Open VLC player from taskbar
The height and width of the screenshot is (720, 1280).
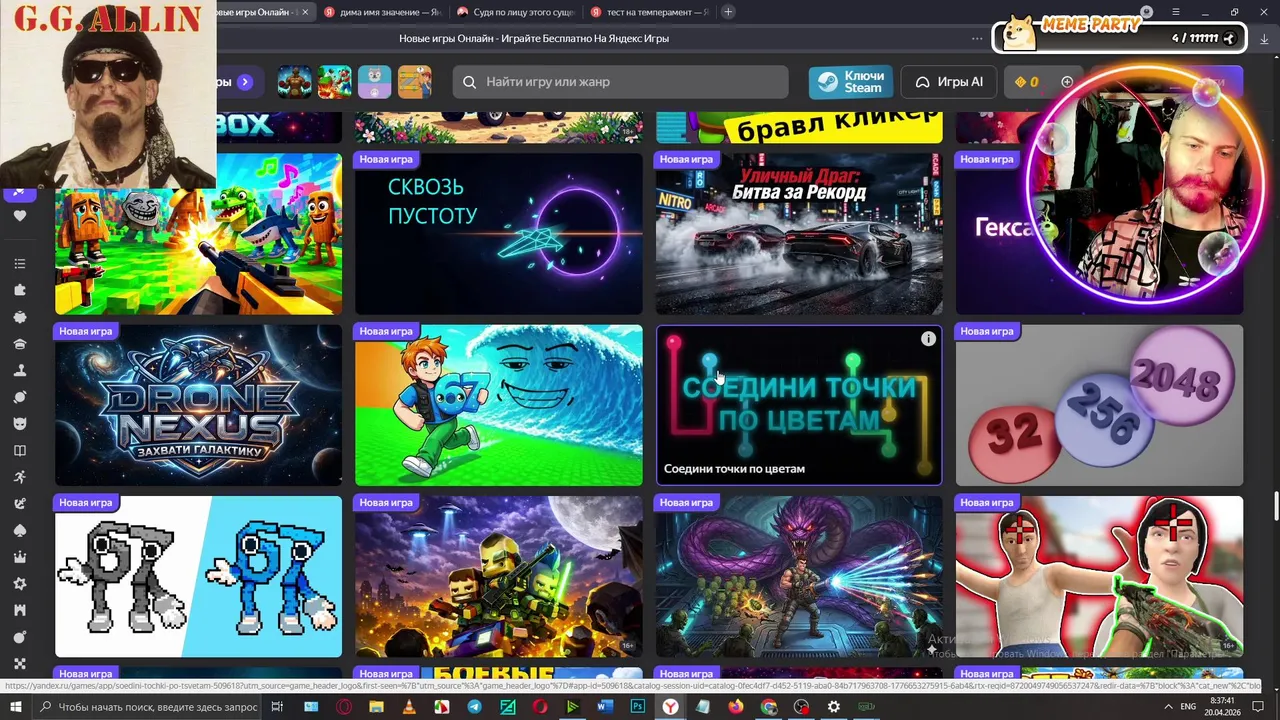pos(409,707)
